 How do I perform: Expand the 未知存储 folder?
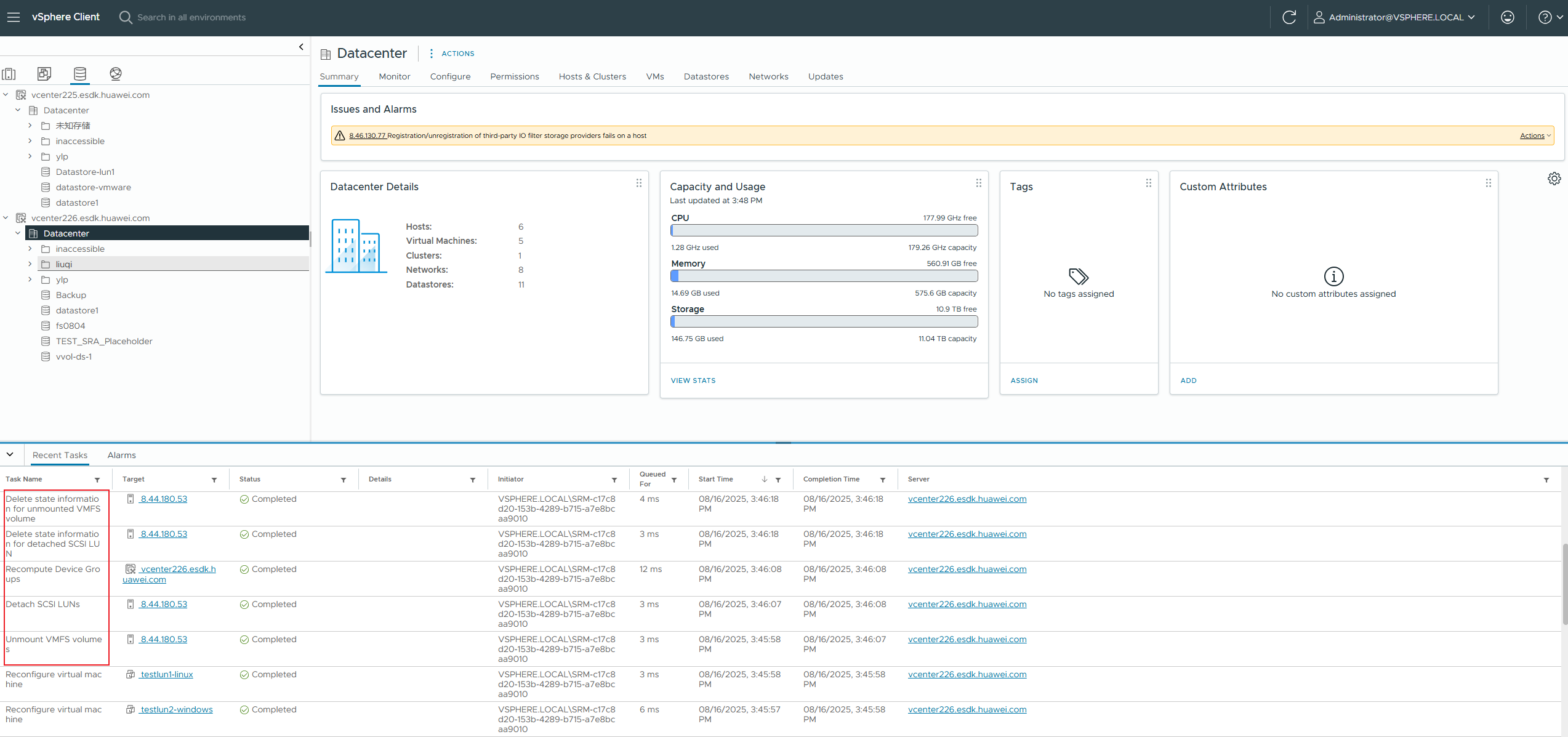coord(30,126)
